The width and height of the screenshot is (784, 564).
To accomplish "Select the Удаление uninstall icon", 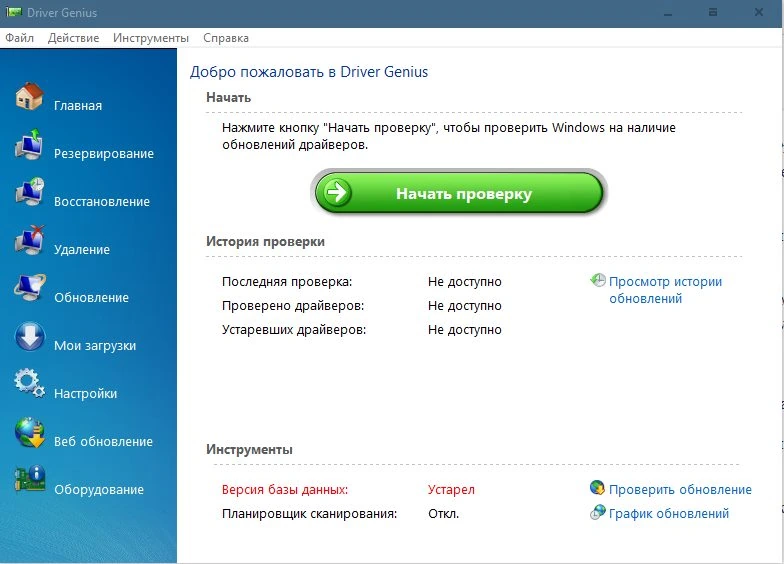I will [30, 240].
